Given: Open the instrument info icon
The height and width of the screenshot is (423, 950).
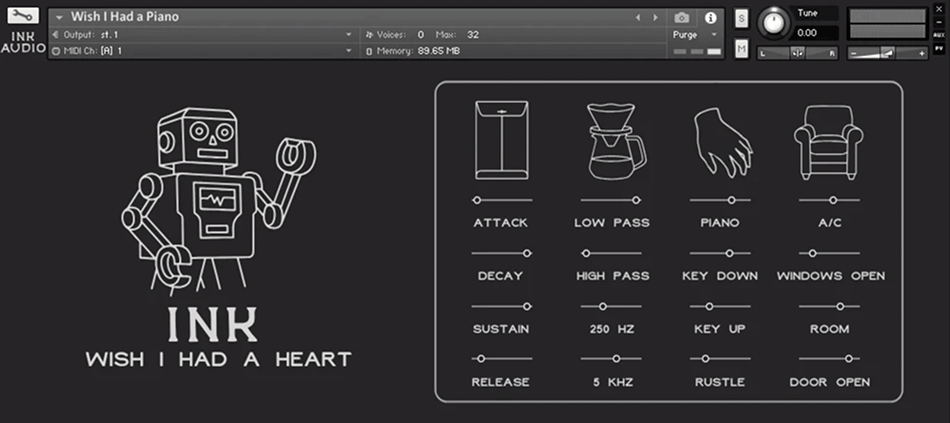Looking at the screenshot, I should pos(711,18).
